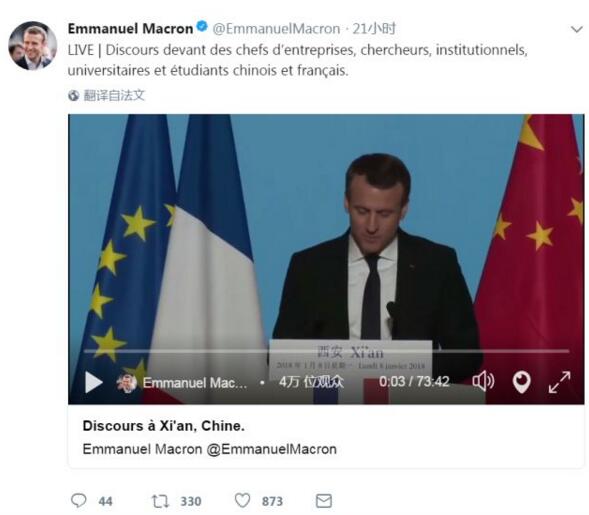This screenshot has height=515, width=589.
Task: Open the Periscope location pin icon
Action: point(521,382)
